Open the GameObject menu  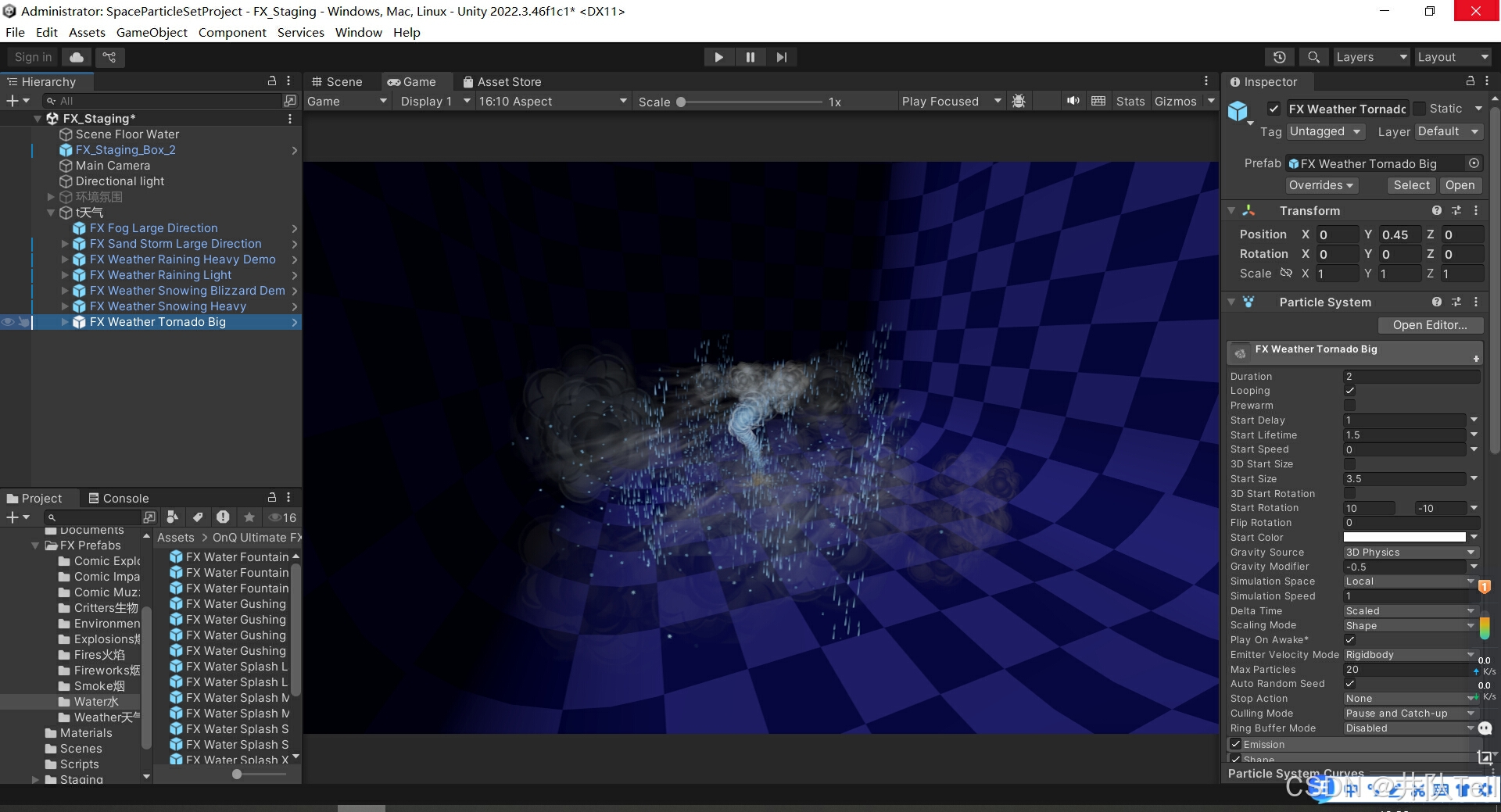[x=152, y=33]
